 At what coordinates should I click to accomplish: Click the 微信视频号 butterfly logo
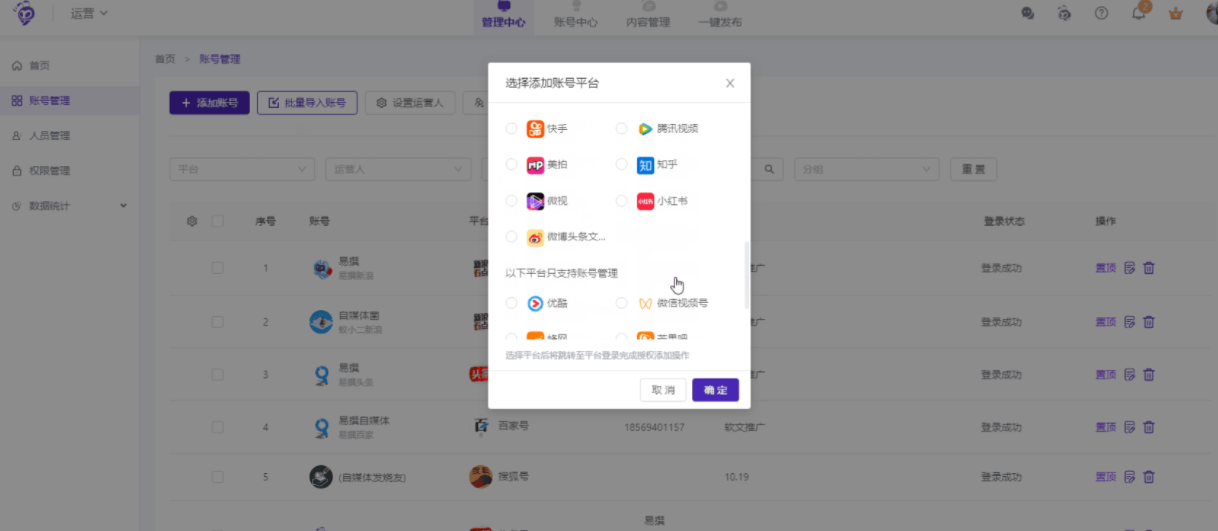pyautogui.click(x=645, y=303)
